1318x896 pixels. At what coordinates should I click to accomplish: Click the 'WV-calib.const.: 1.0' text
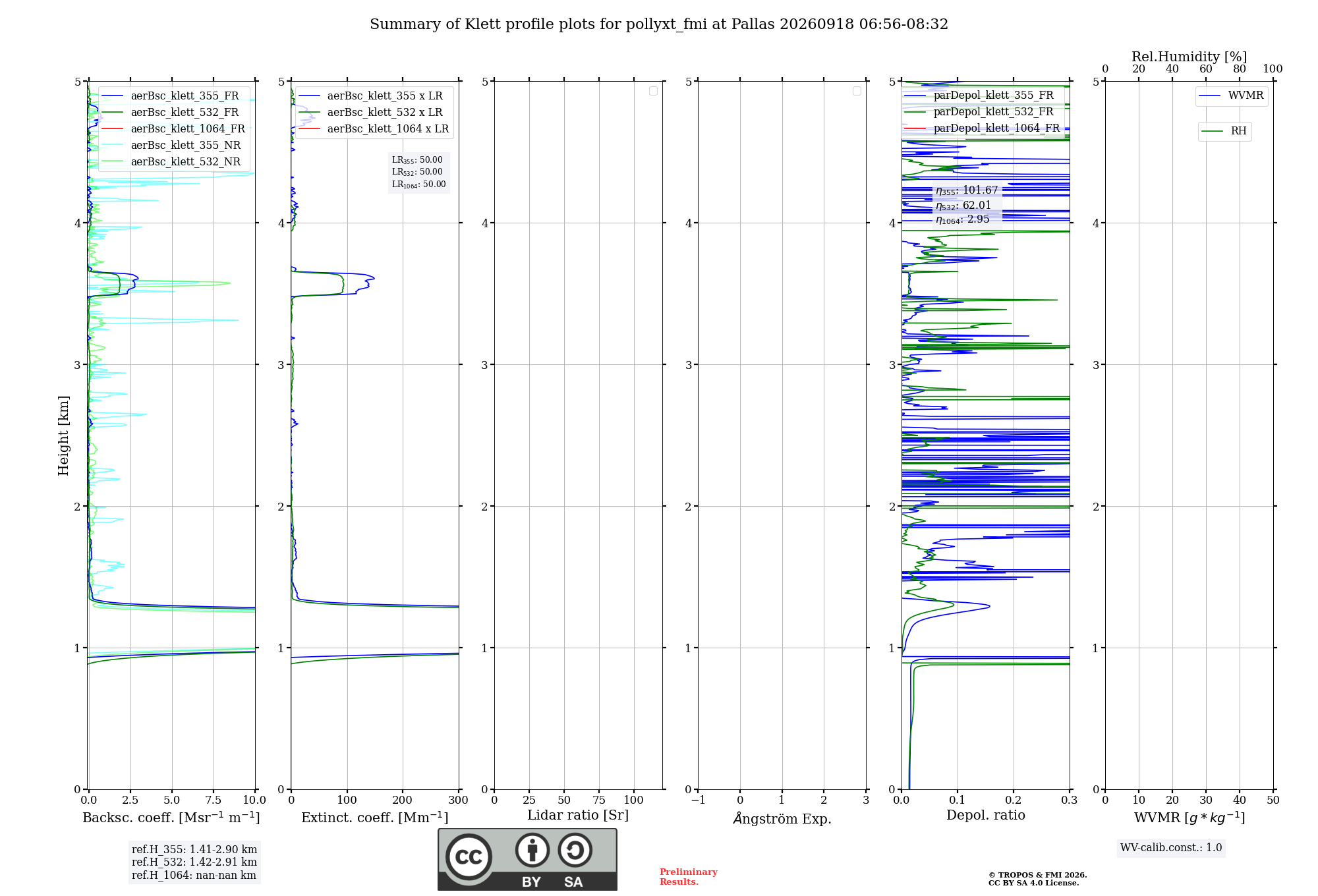[x=1171, y=848]
